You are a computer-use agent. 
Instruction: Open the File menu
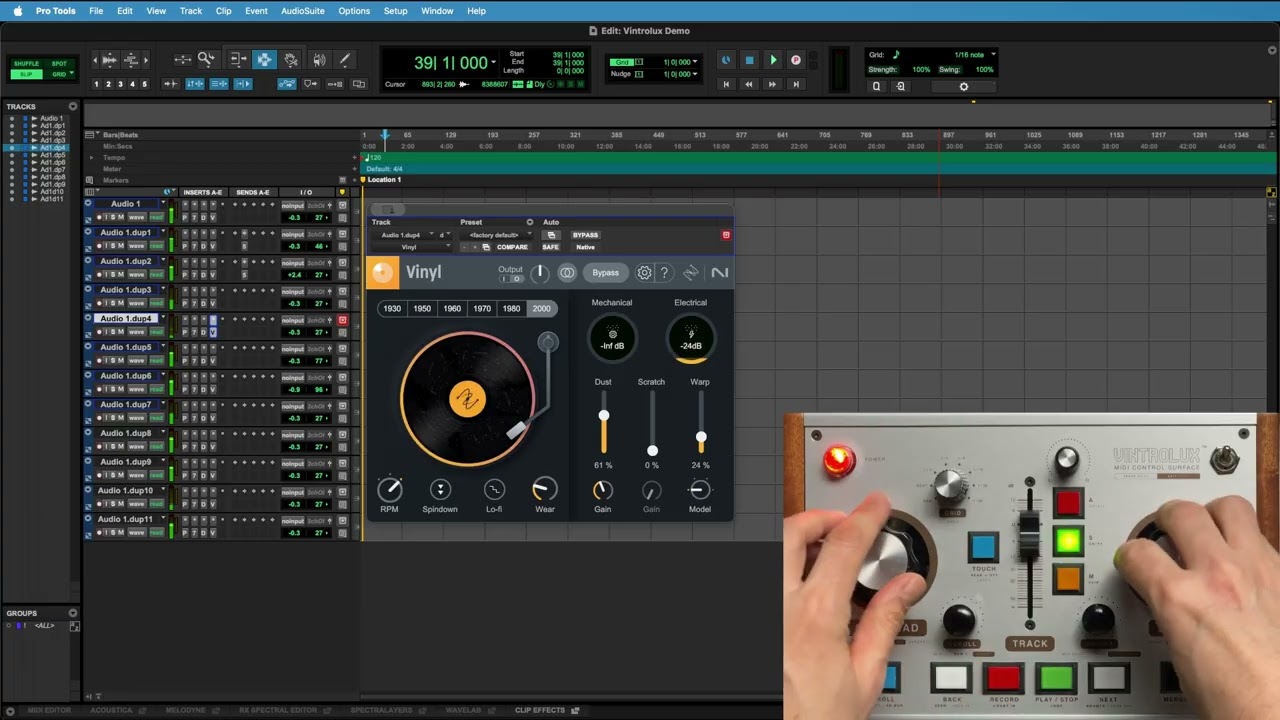tap(96, 11)
